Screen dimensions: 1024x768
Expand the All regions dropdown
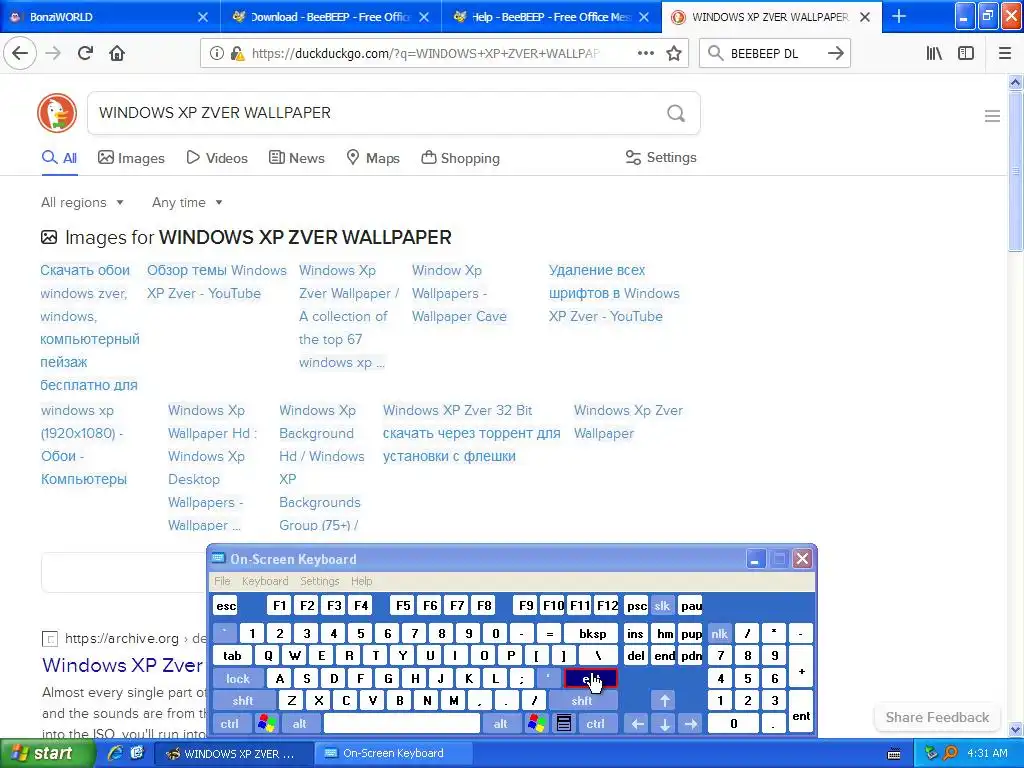point(82,202)
